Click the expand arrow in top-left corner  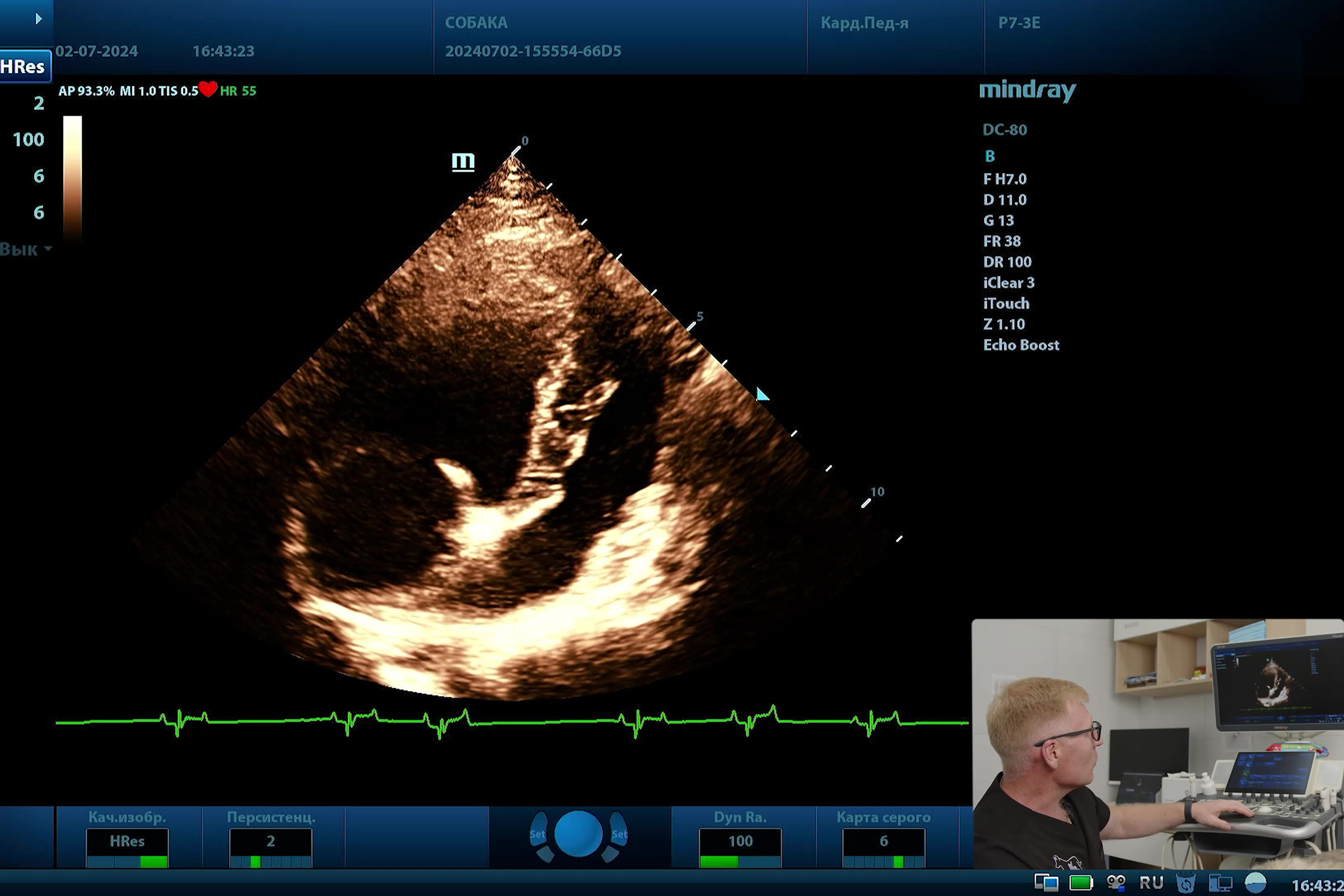[x=38, y=19]
